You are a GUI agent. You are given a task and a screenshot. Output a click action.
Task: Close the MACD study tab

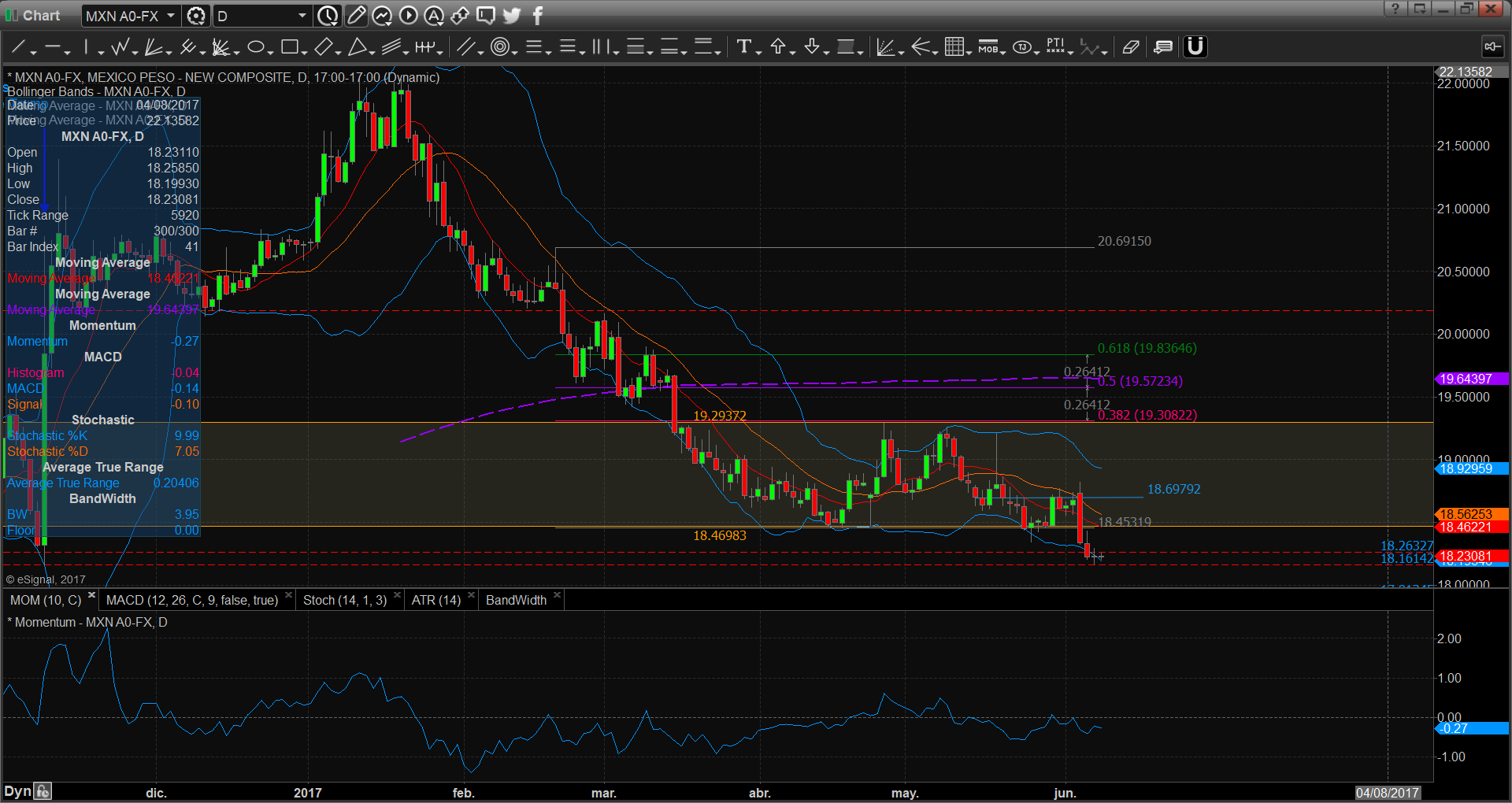[x=289, y=596]
